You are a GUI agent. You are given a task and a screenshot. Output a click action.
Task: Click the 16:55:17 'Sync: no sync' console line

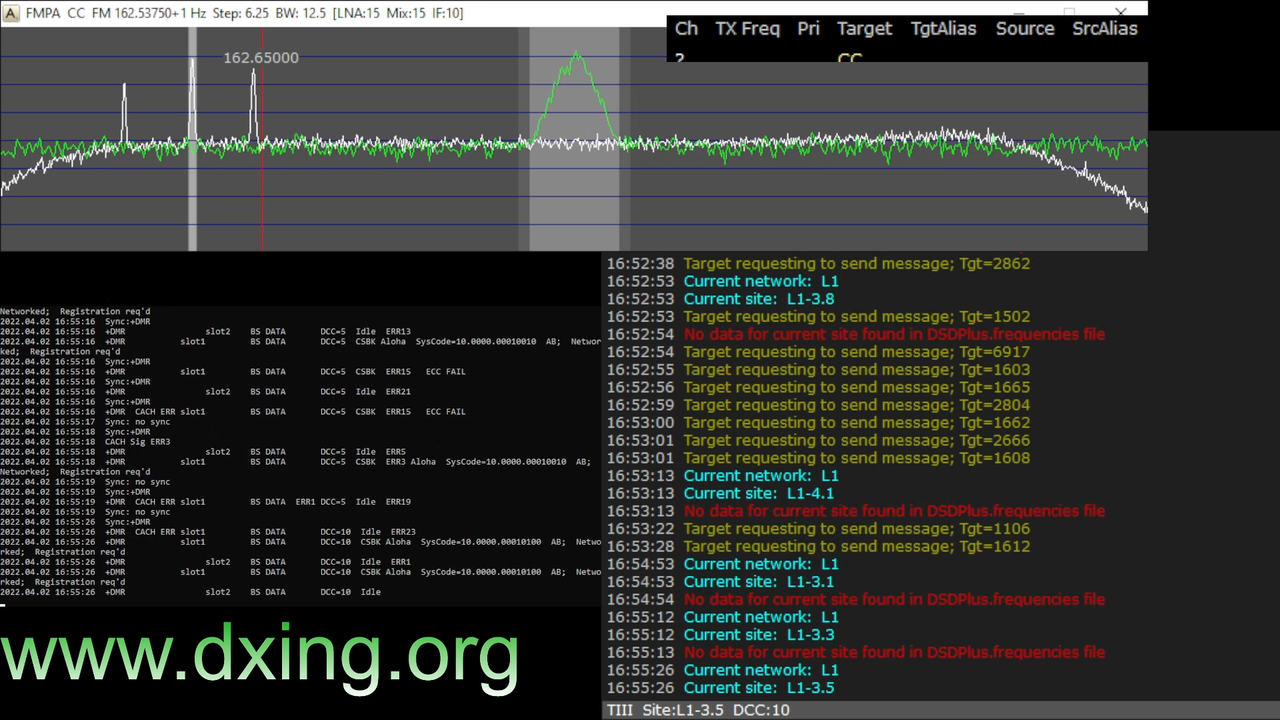click(85, 421)
